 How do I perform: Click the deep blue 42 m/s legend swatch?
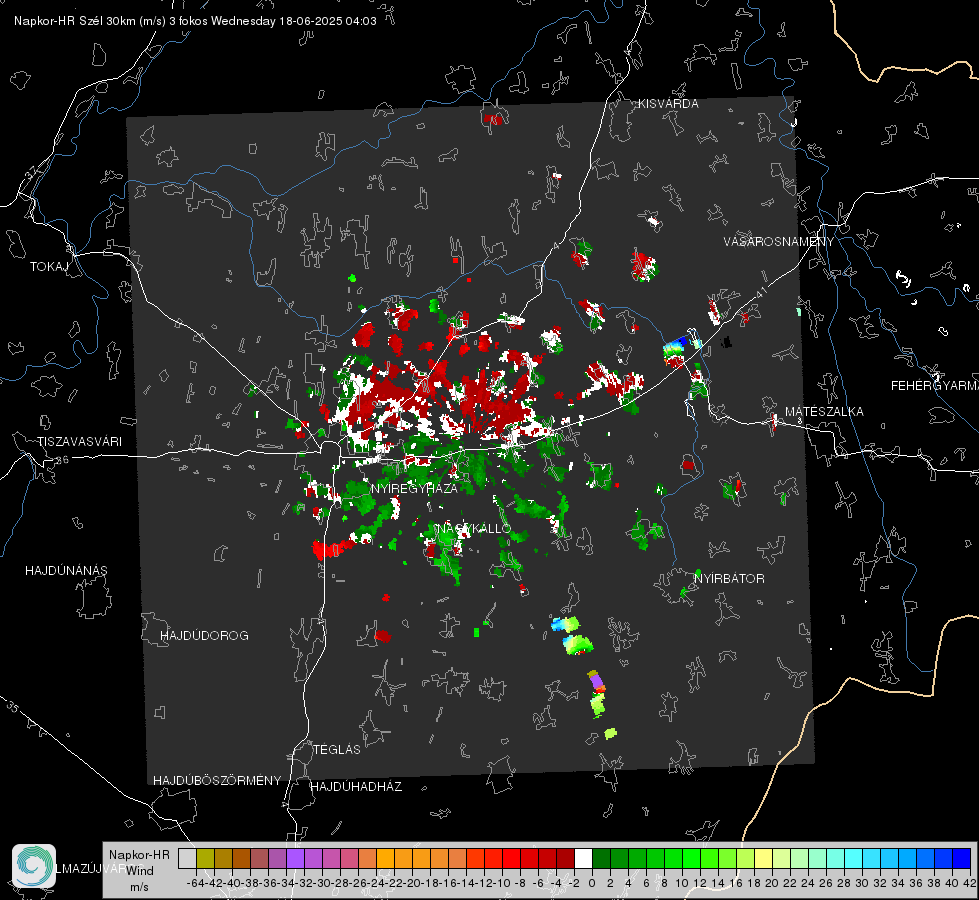[962, 859]
